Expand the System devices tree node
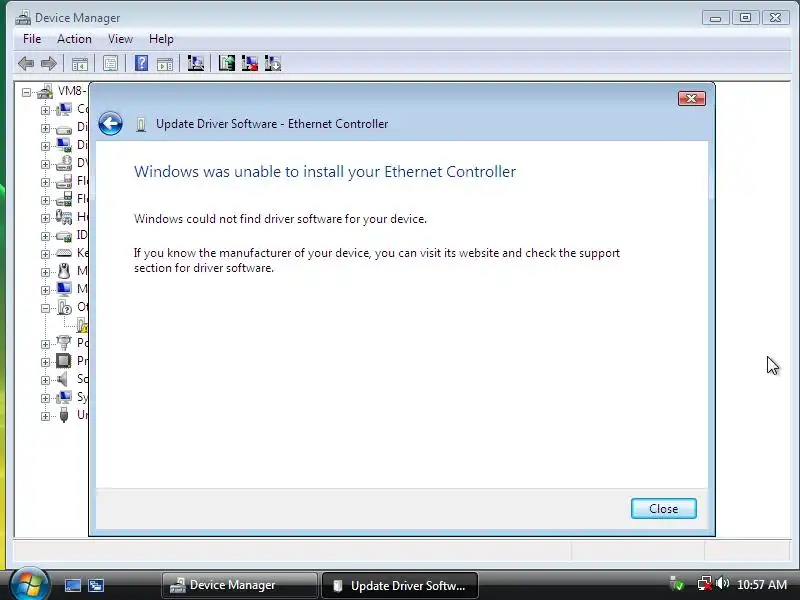Screen dimensions: 800x600 pyautogui.click(x=45, y=398)
